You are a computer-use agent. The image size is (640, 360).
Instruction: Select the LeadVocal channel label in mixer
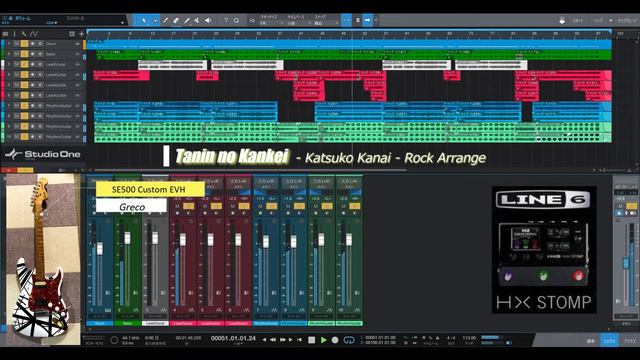coord(155,323)
